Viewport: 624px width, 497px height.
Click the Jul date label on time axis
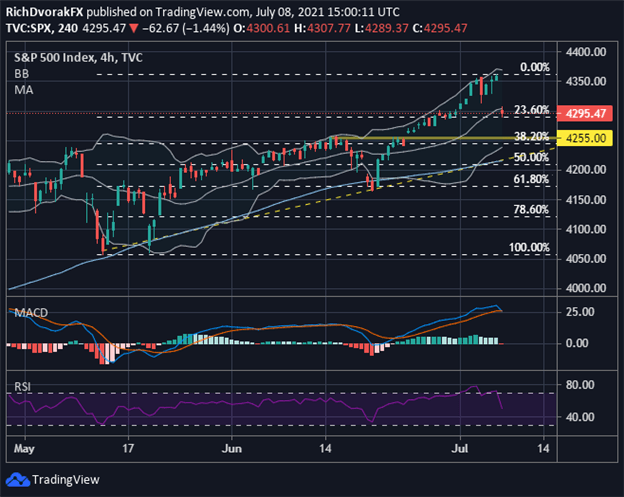[x=460, y=448]
